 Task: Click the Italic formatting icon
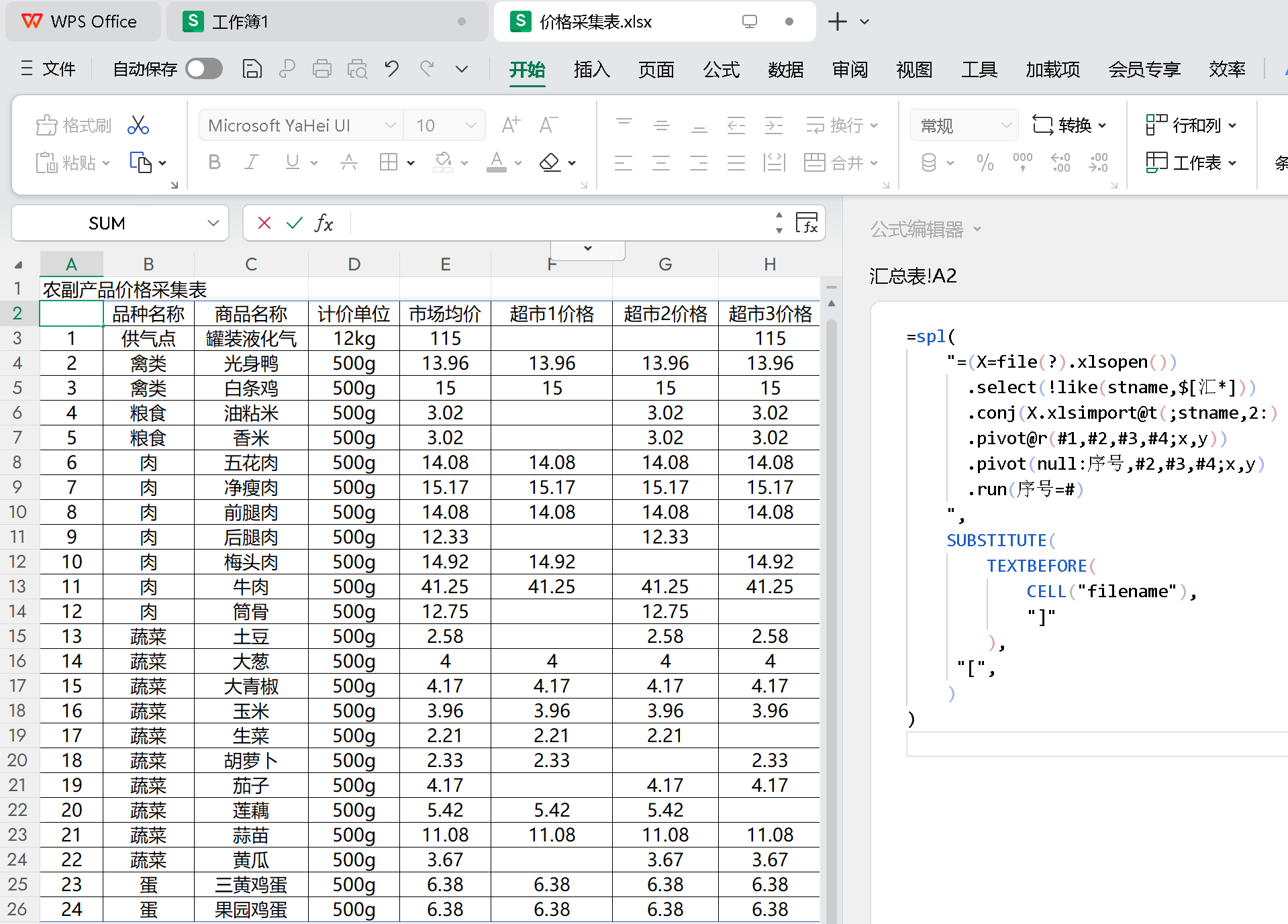pyautogui.click(x=252, y=162)
